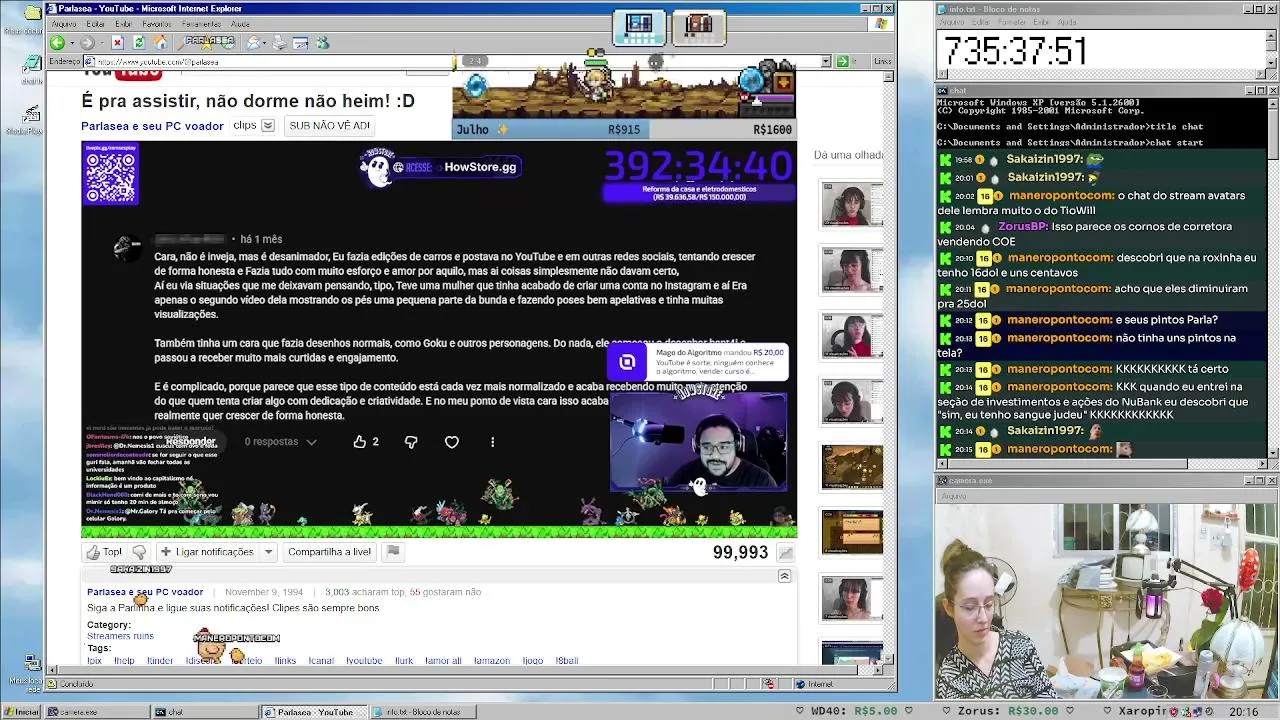Click the Responder reply button under the comment
Viewport: 1280px width, 720px height.
[190, 441]
